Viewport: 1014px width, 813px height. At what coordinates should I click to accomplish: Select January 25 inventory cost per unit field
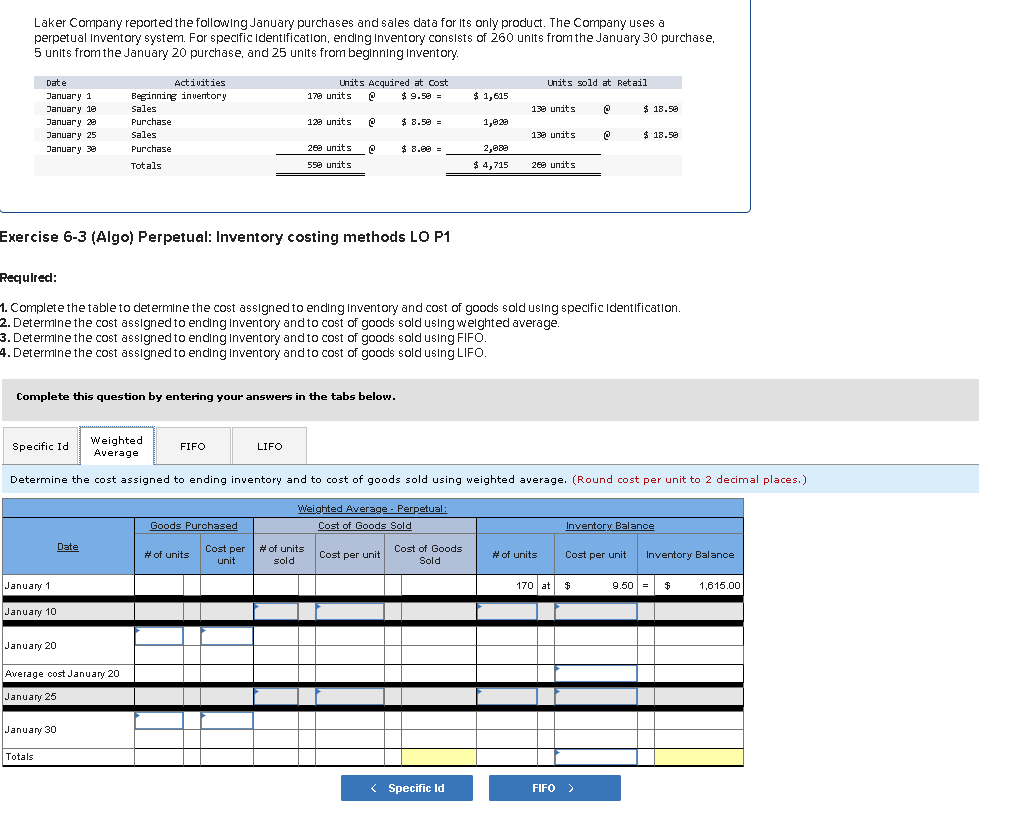click(596, 697)
